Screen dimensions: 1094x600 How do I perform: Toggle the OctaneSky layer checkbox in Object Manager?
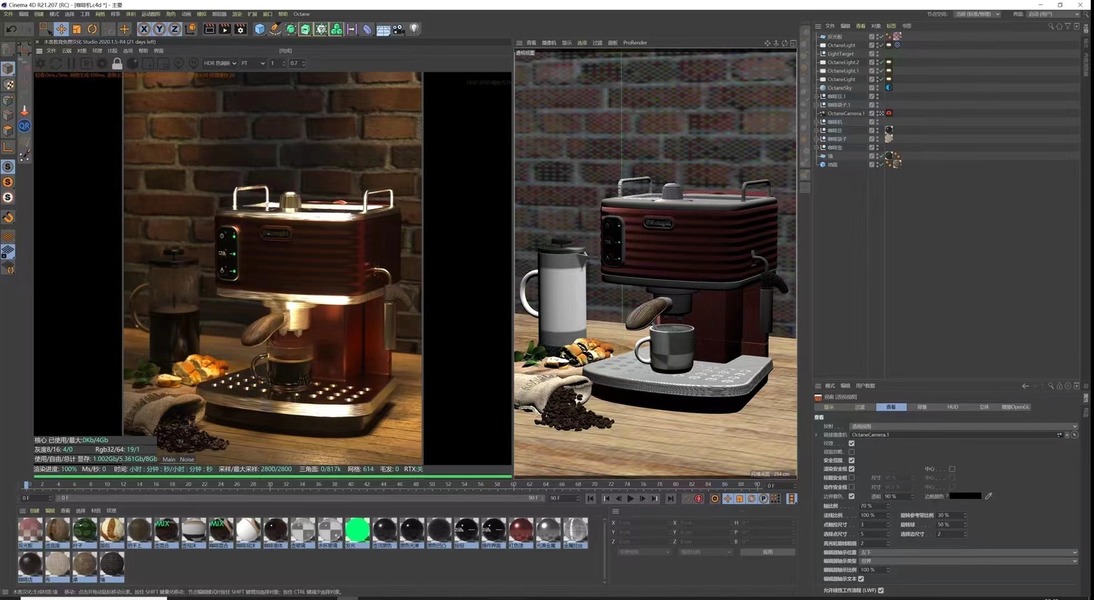(871, 88)
